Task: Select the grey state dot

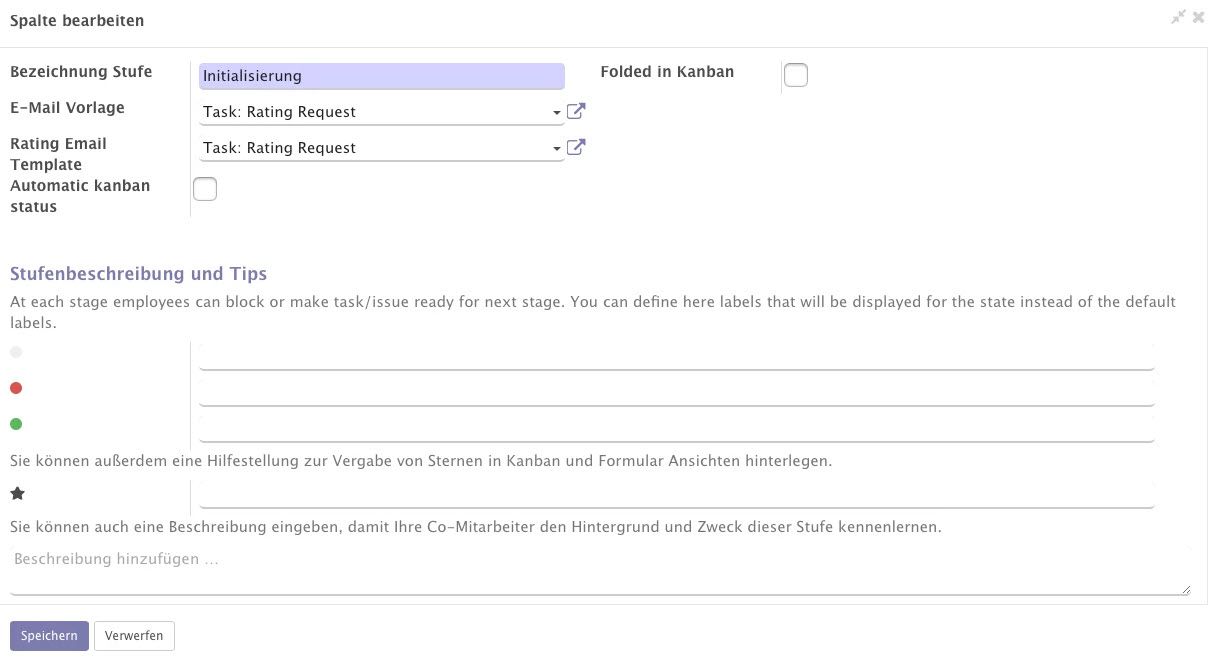Action: 16,351
